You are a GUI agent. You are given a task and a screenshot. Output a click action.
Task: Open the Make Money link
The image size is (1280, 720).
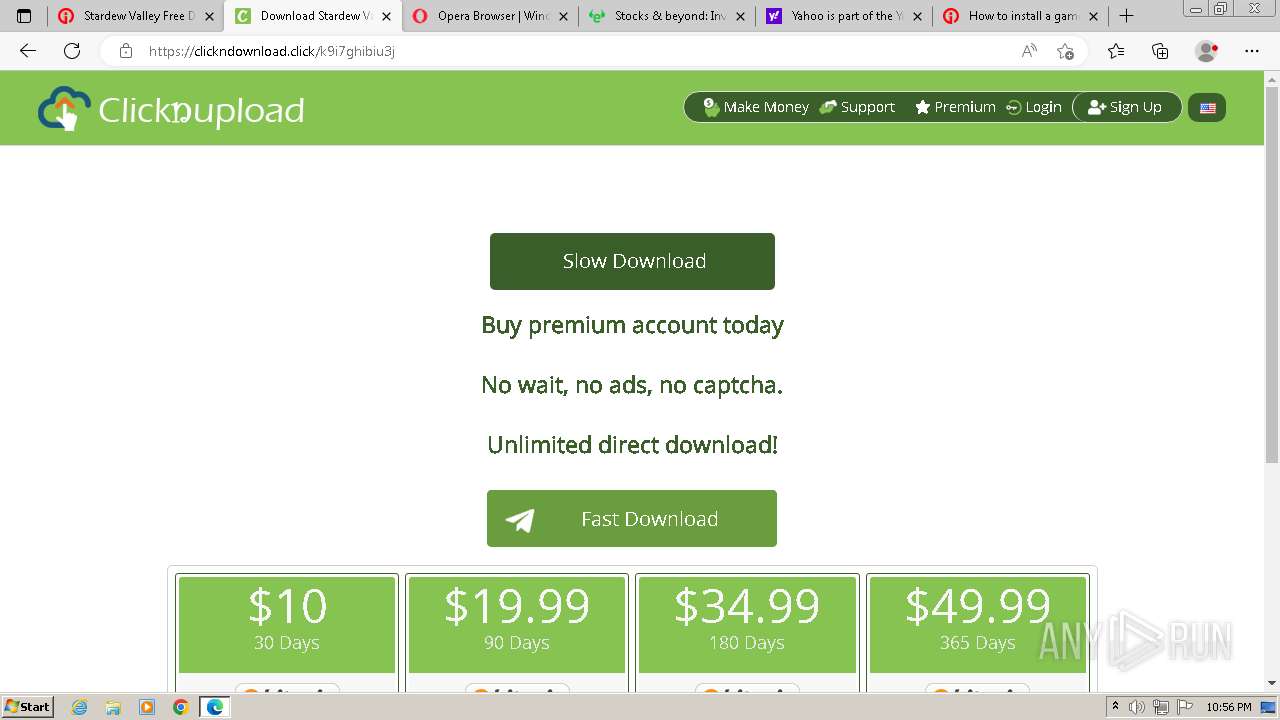(x=756, y=107)
